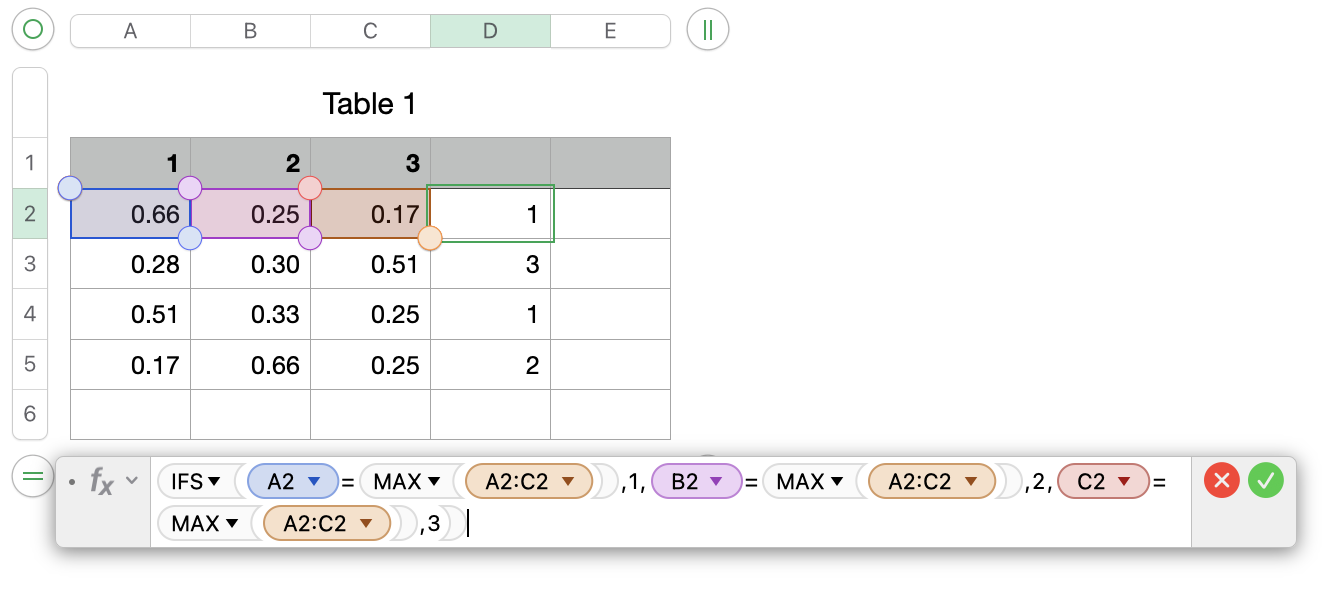Click the blue selection handle on cell A2
Image resolution: width=1322 pixels, height=606 pixels.
(70, 187)
